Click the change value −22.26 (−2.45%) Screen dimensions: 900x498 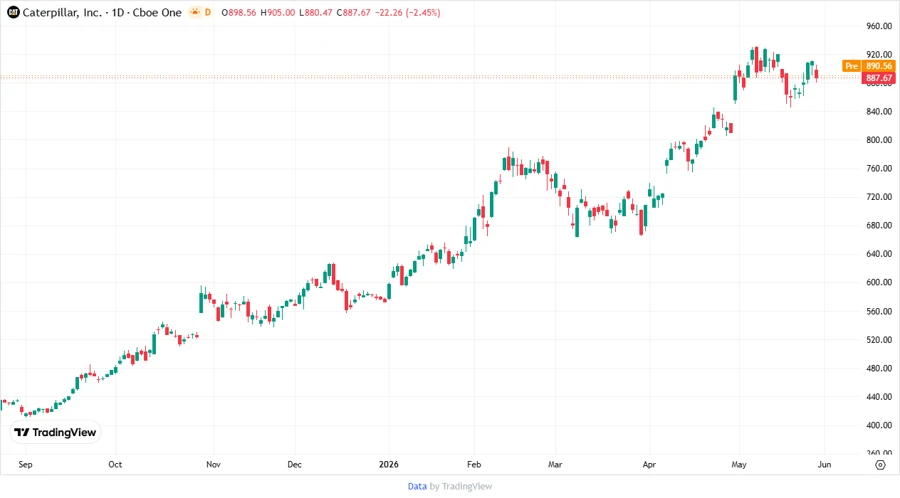pyautogui.click(x=408, y=13)
